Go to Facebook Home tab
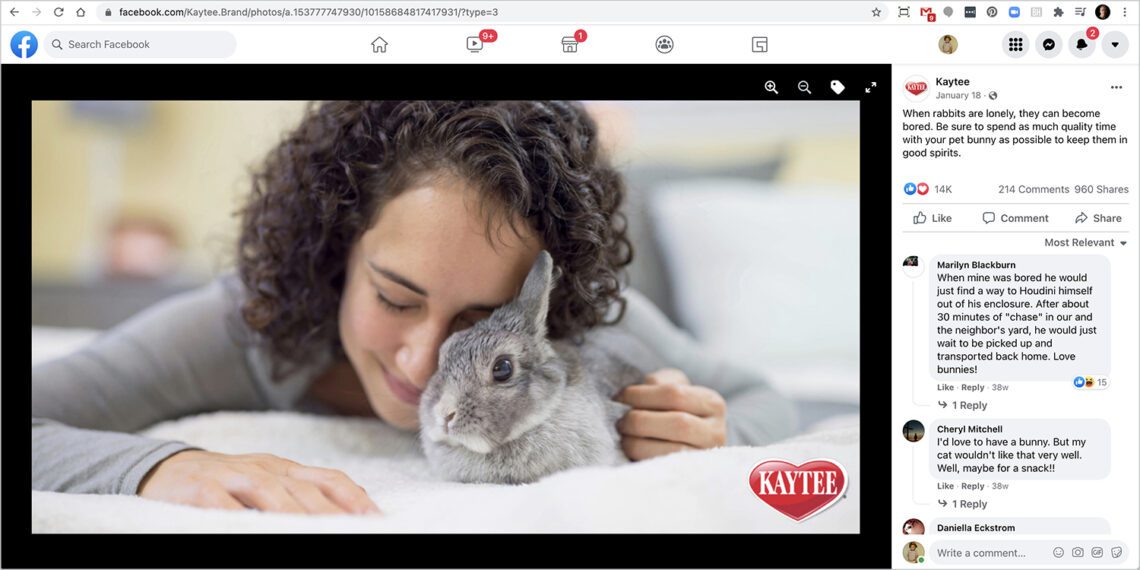The height and width of the screenshot is (570, 1140). coord(380,44)
